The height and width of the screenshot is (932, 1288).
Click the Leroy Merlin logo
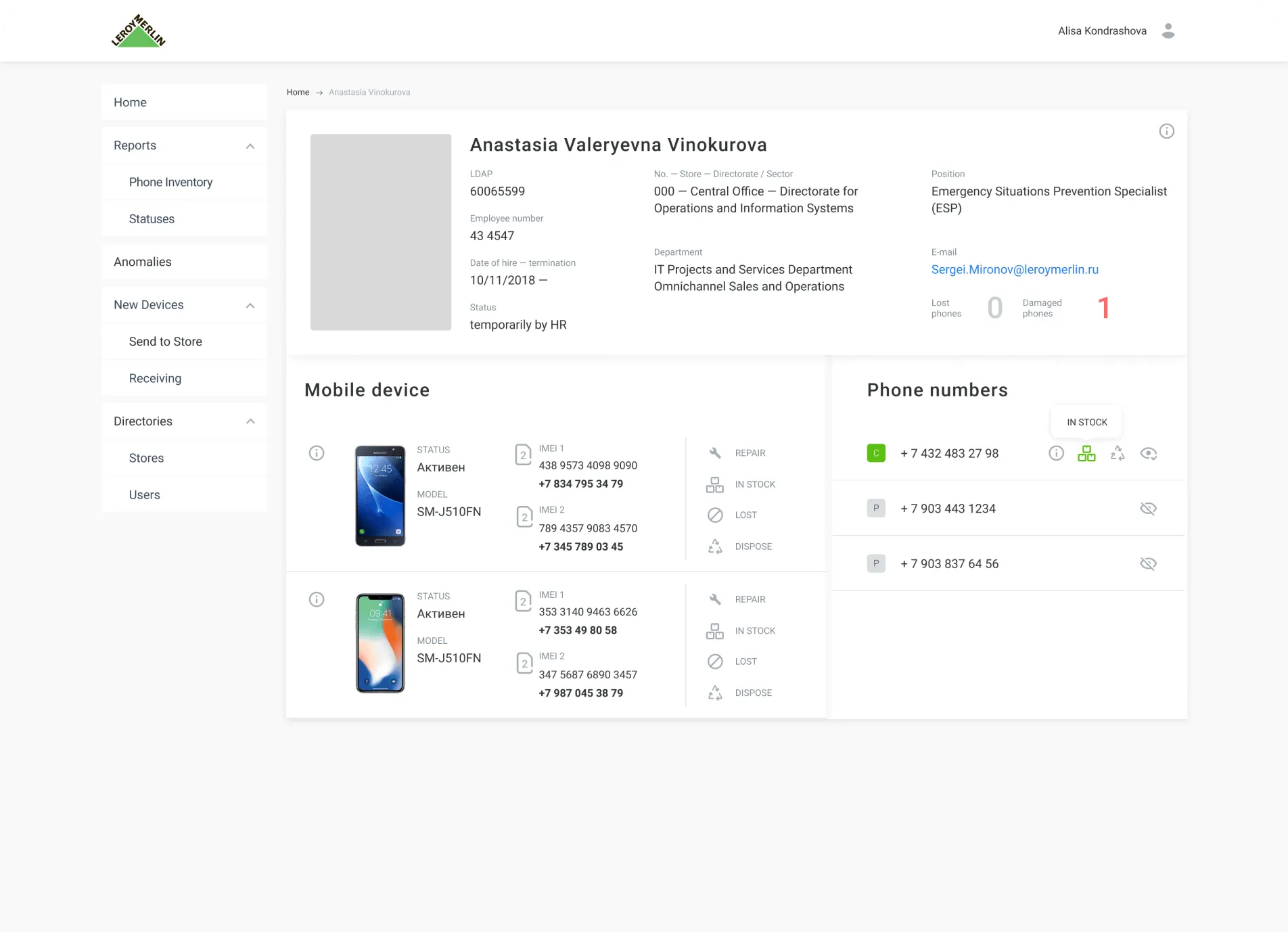click(139, 31)
